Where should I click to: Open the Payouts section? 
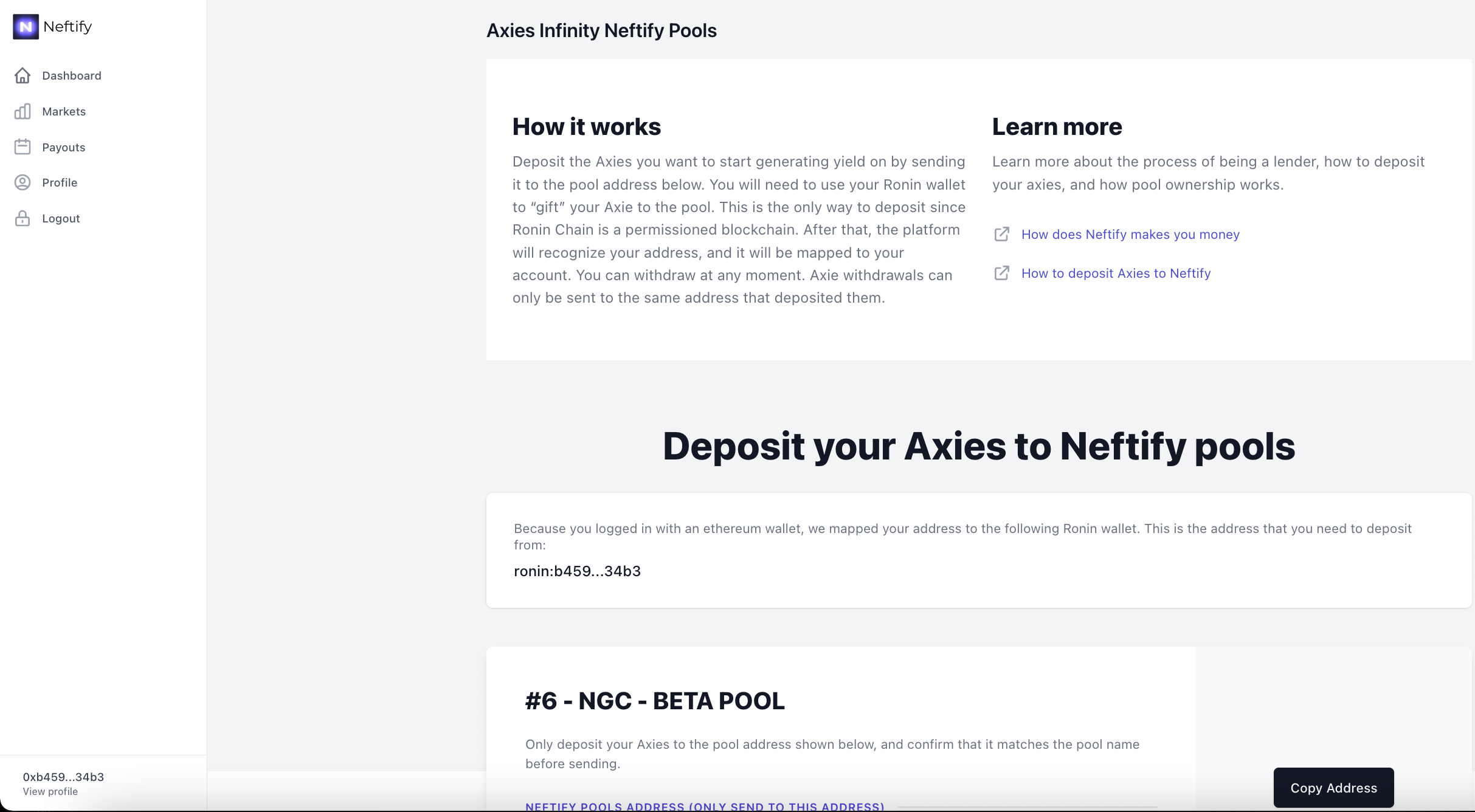coord(64,147)
